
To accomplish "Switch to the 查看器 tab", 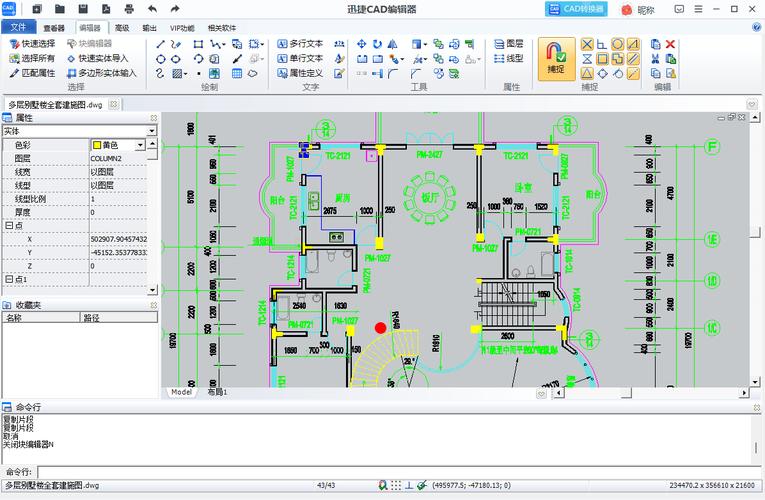I will (x=54, y=28).
